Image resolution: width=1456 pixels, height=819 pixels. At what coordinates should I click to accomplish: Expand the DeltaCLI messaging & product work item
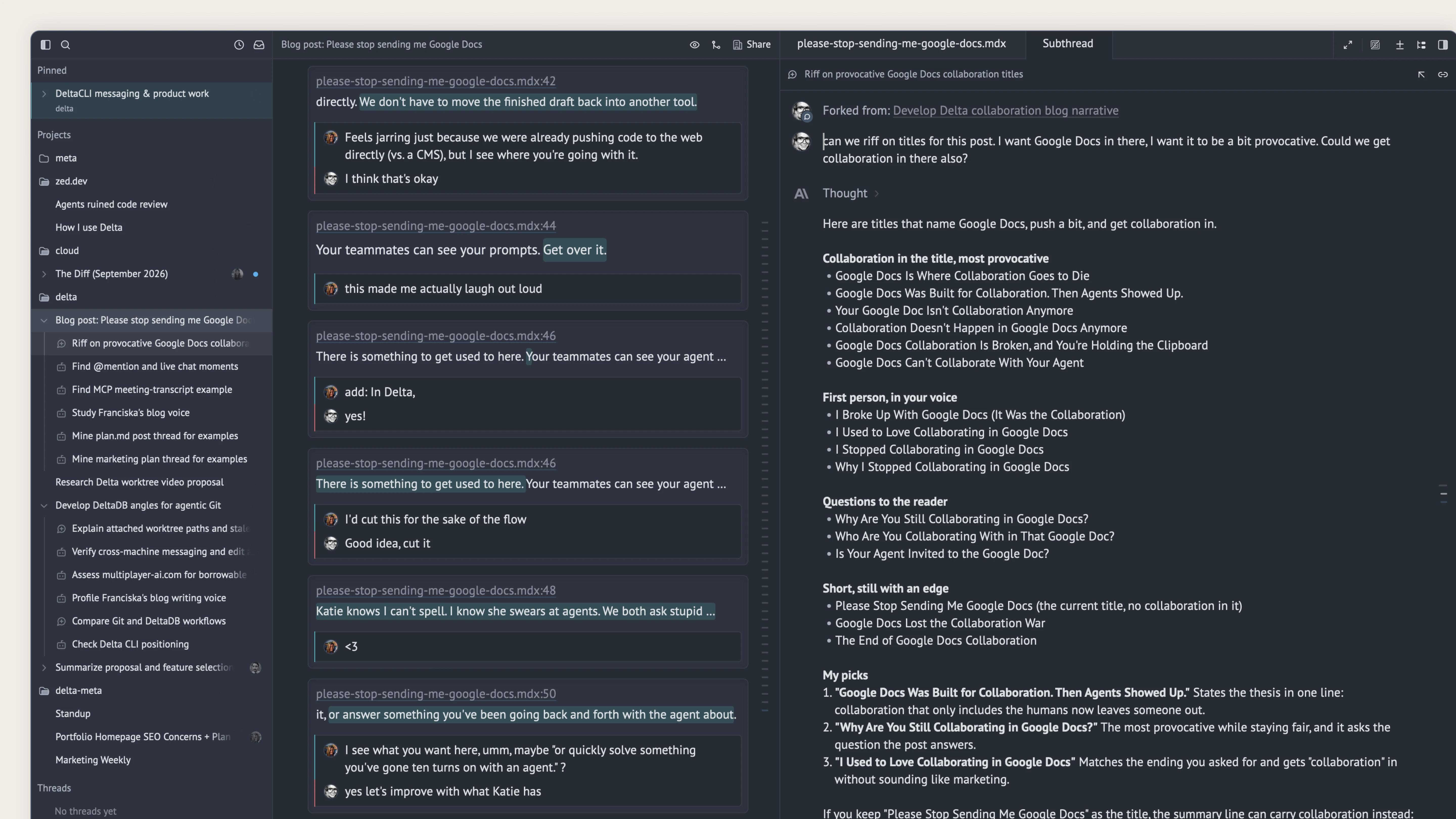(x=44, y=94)
